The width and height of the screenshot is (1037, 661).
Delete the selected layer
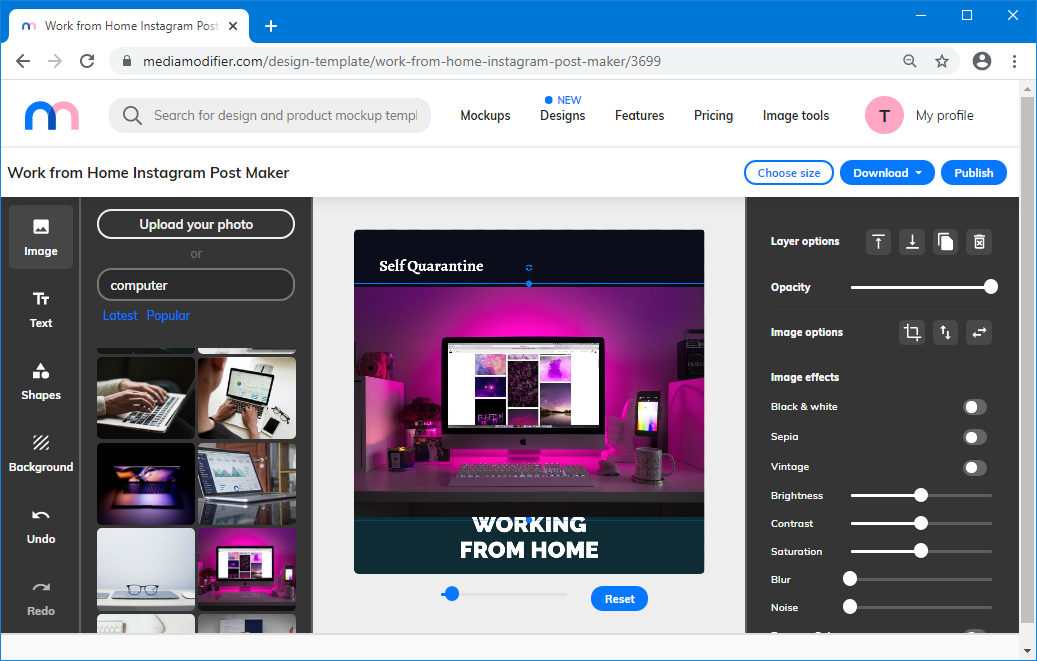click(980, 241)
